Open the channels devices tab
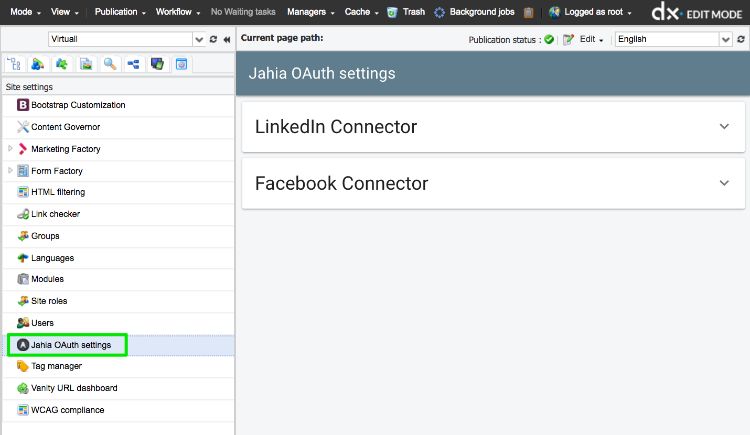 pos(157,64)
